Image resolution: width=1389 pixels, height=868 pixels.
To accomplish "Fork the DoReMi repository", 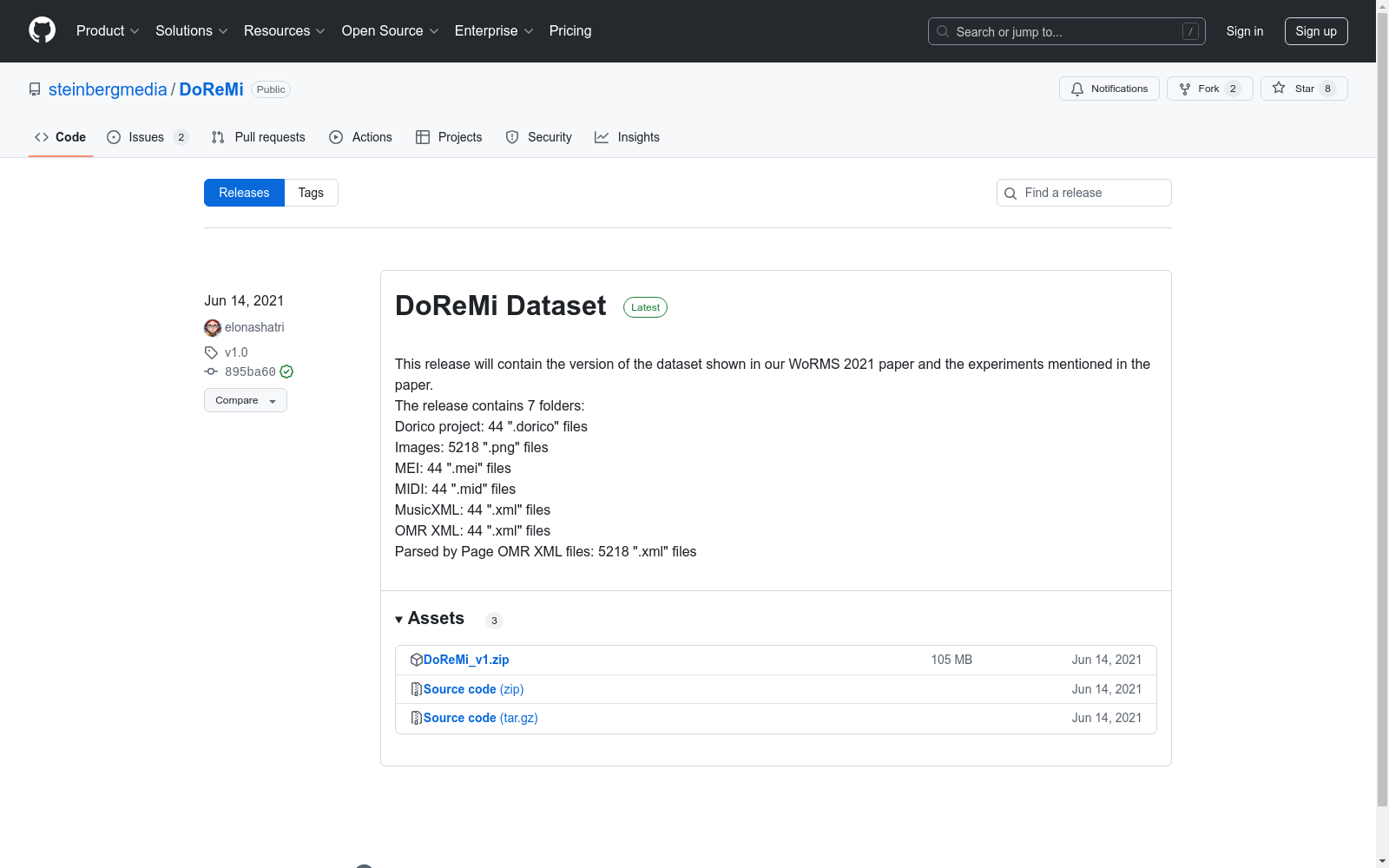I will [1210, 89].
